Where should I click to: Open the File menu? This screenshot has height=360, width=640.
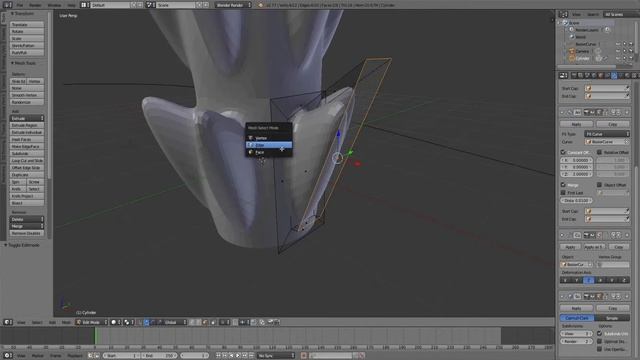point(20,5)
